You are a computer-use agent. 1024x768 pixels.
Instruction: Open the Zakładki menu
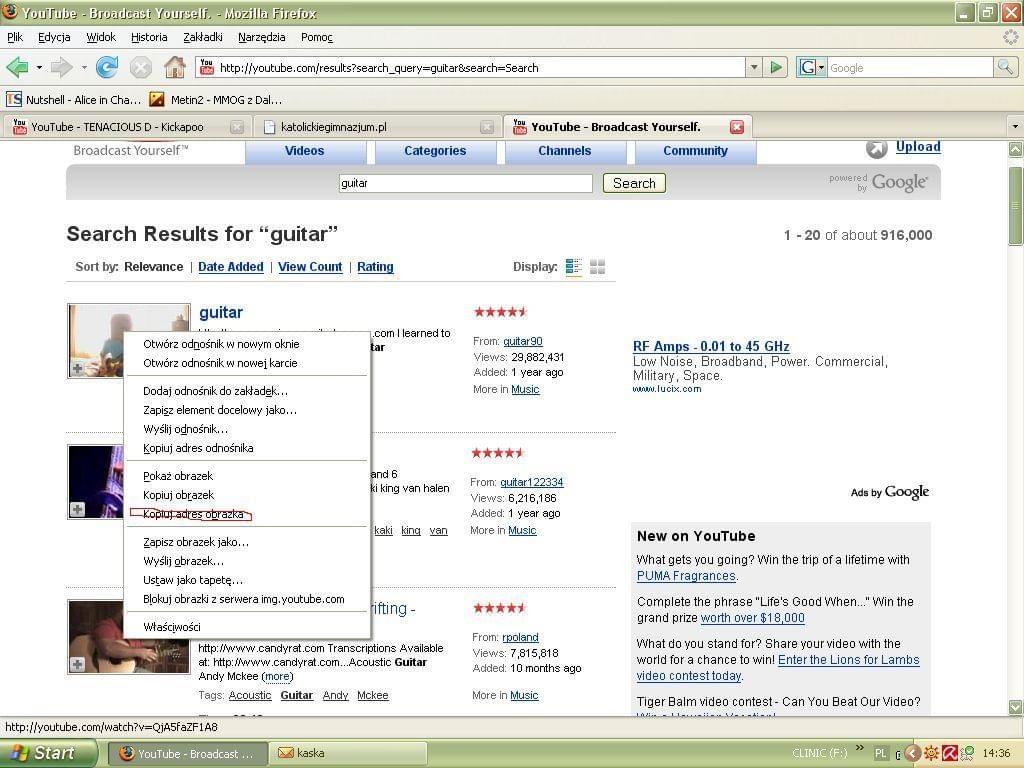[x=203, y=37]
